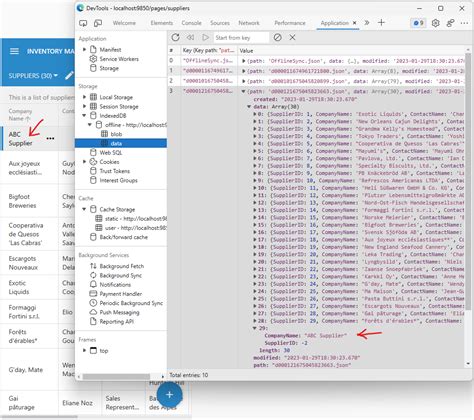
Task: Expand Session Storage tree node
Action: click(84, 106)
